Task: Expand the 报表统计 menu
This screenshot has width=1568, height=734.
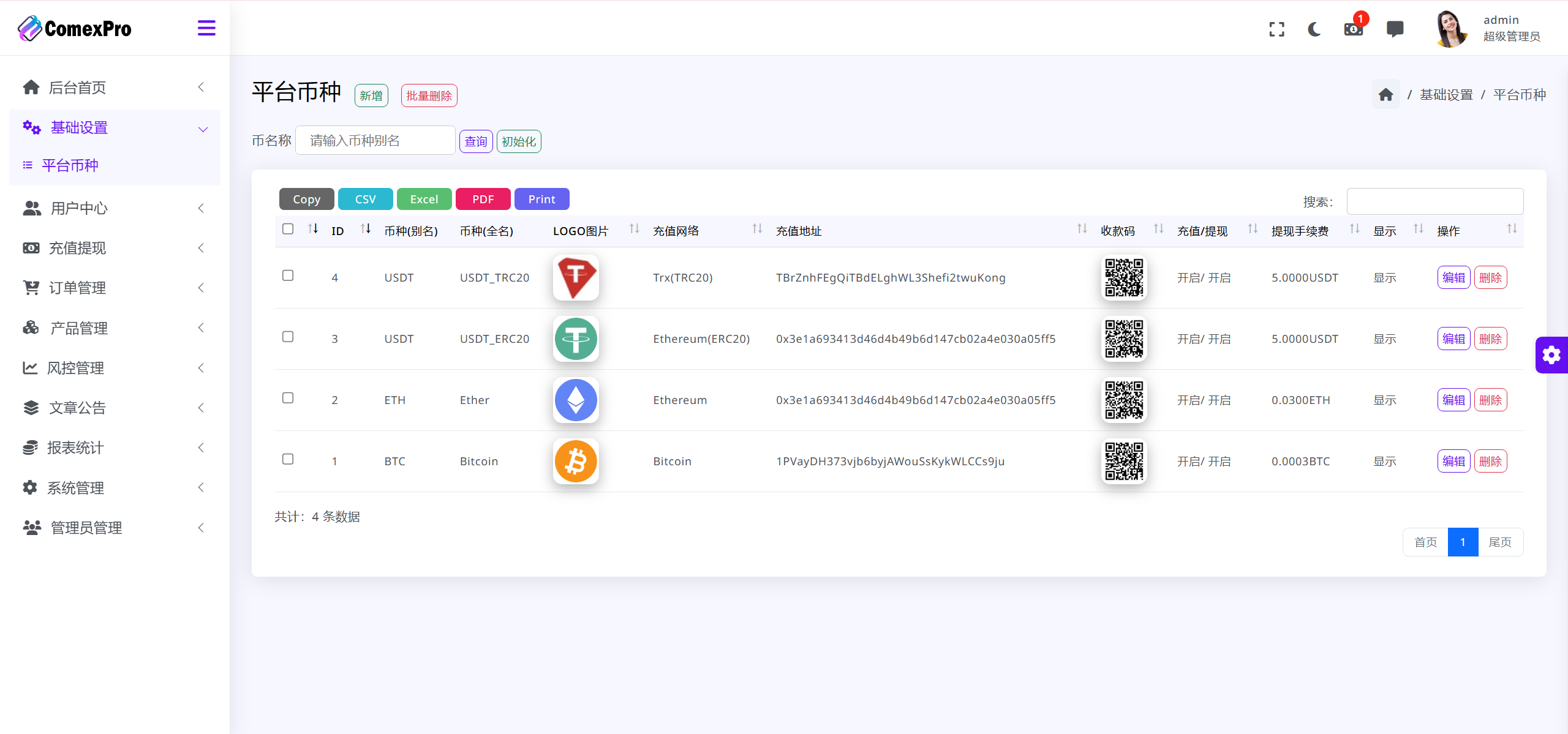Action: tap(115, 448)
